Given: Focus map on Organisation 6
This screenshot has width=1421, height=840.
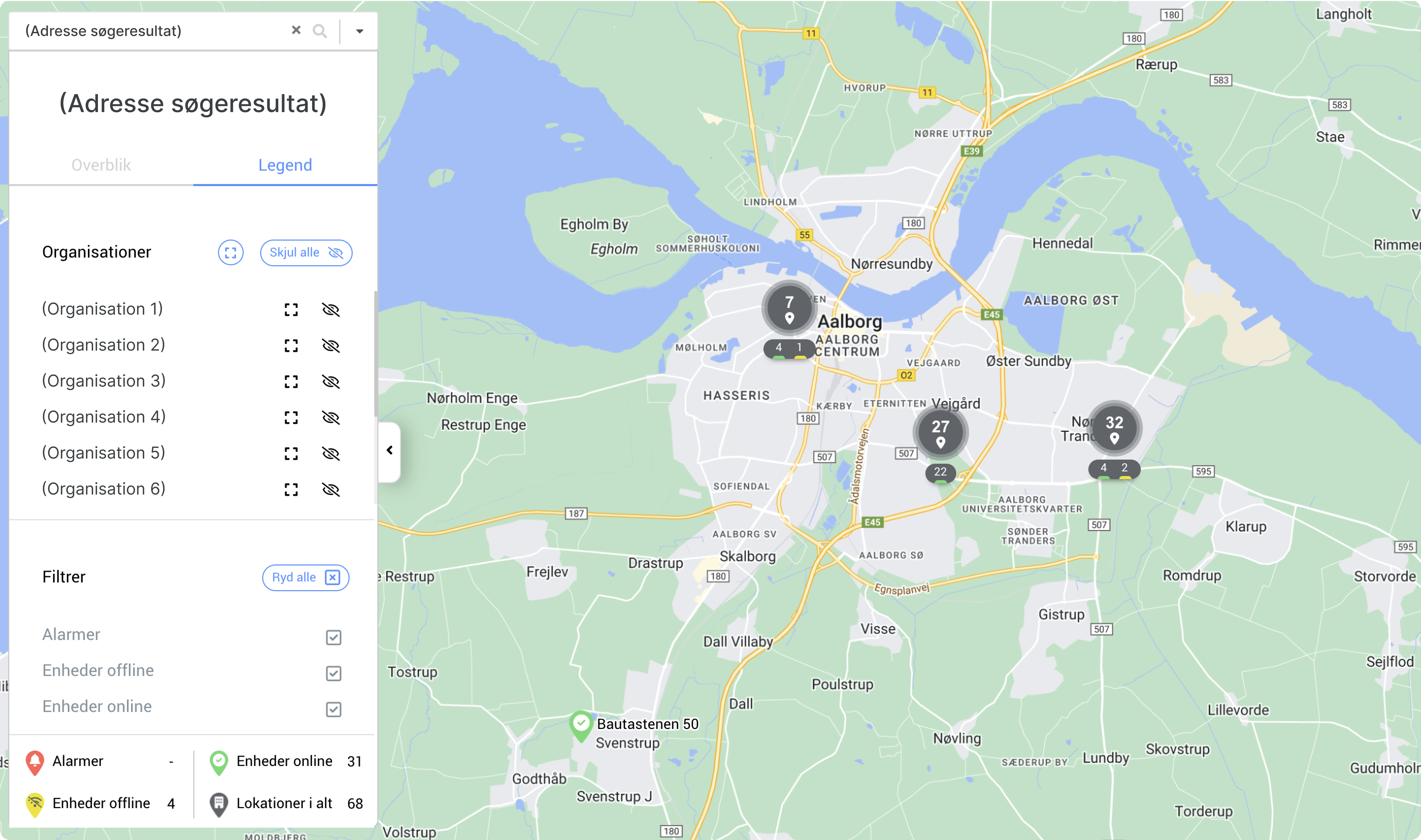Looking at the screenshot, I should pyautogui.click(x=291, y=490).
